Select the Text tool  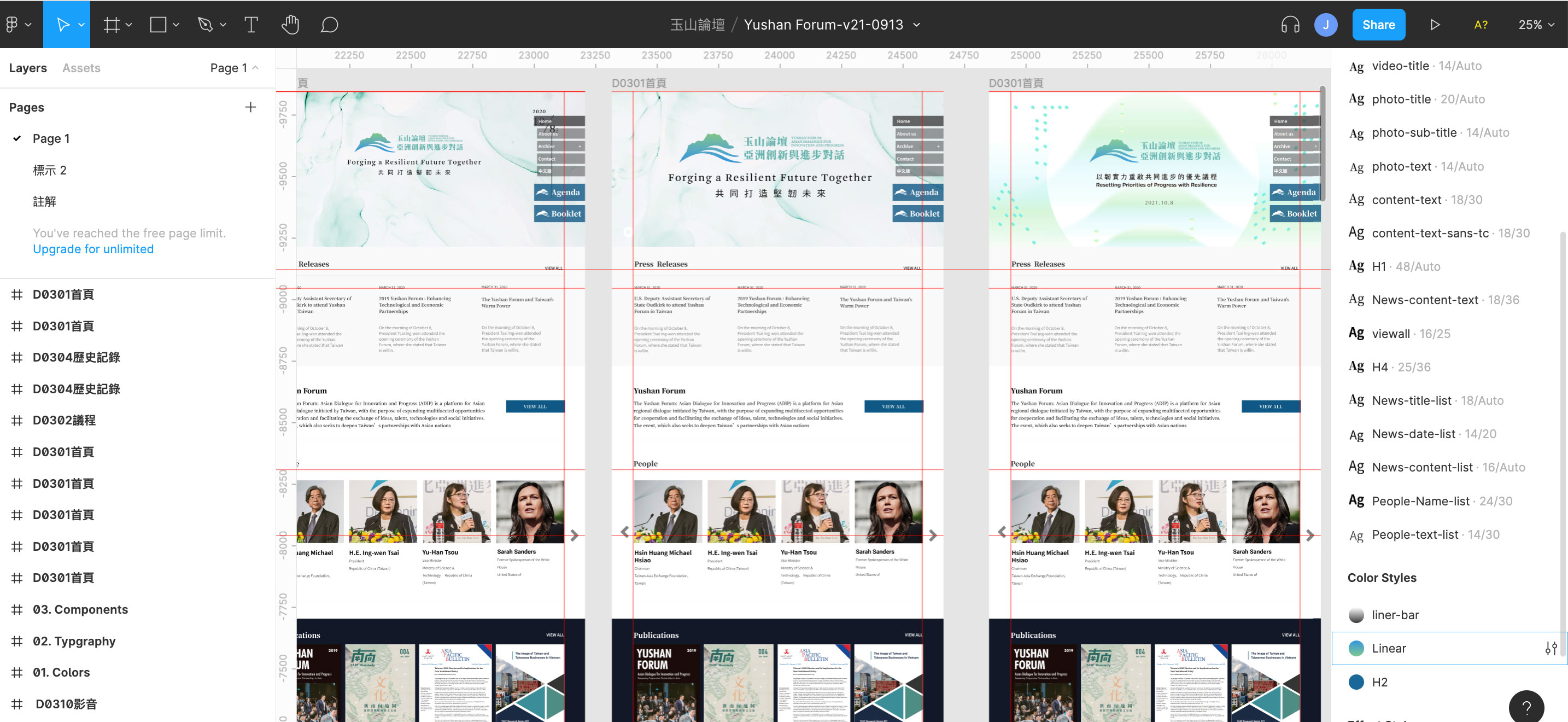251,25
